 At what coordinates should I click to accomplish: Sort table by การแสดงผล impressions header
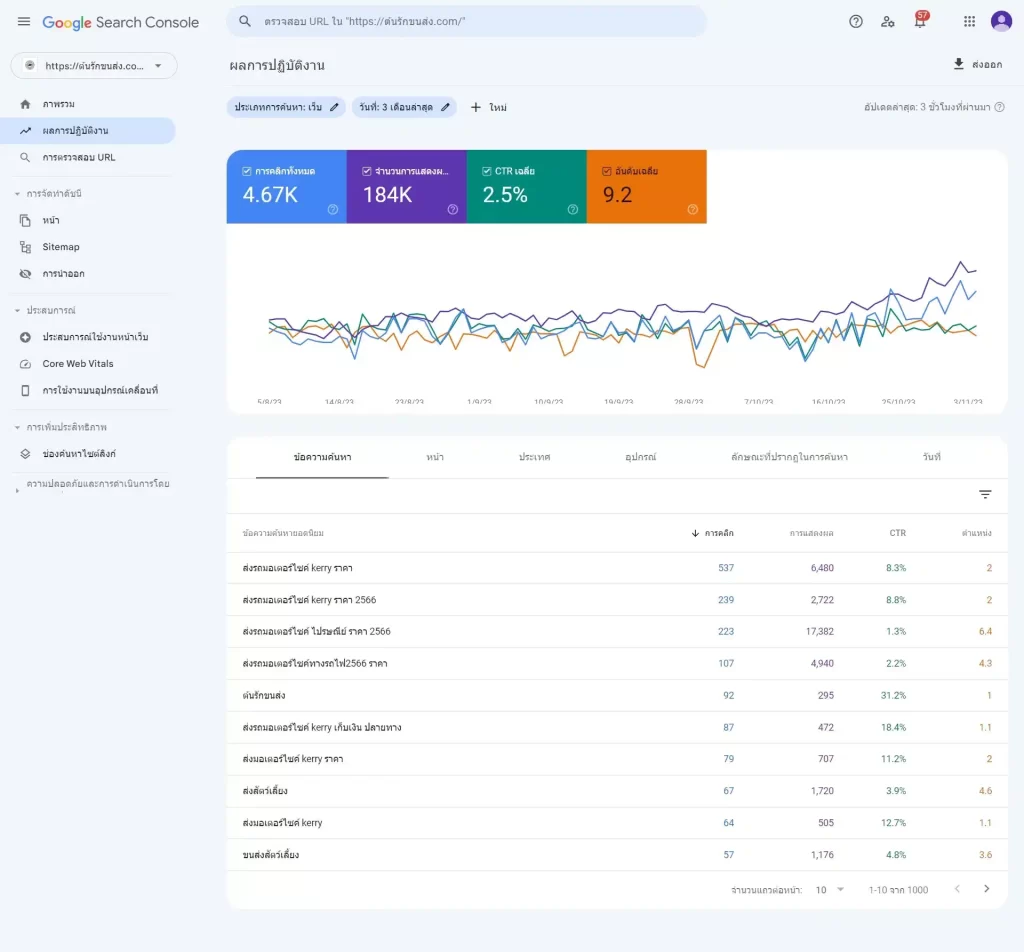[811, 533]
